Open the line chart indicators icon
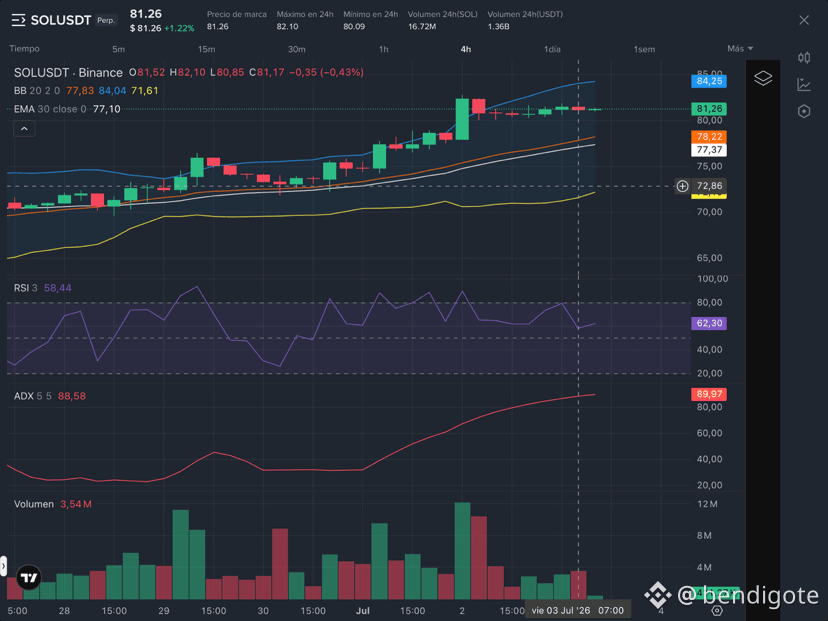Viewport: 828px width, 621px height. coord(804,84)
